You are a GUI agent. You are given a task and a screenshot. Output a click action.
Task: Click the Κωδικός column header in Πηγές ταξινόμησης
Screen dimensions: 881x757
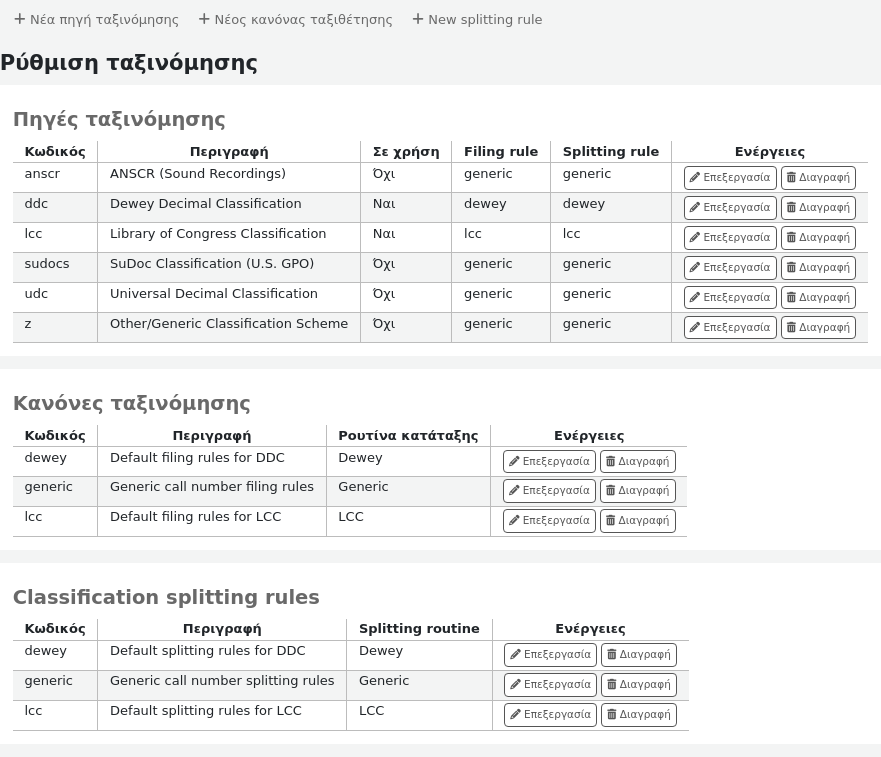coord(55,152)
